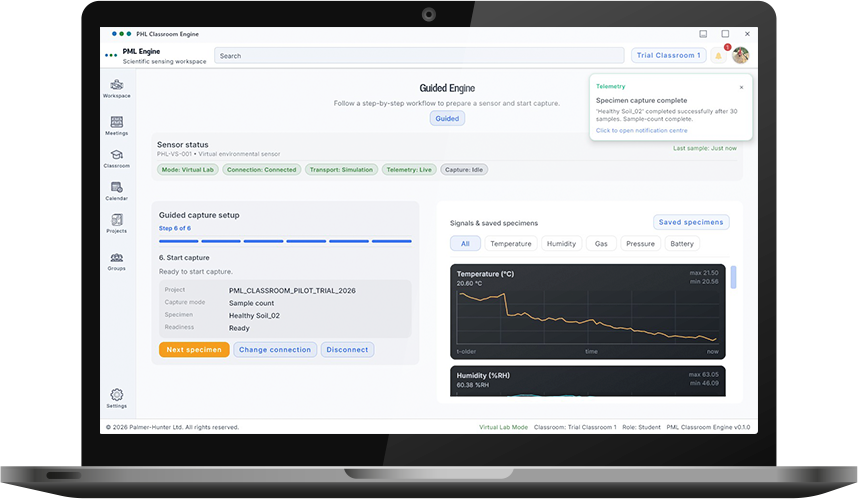Viewport: 858px width, 499px height.
Task: Click the Guided mode button
Action: [x=447, y=118]
